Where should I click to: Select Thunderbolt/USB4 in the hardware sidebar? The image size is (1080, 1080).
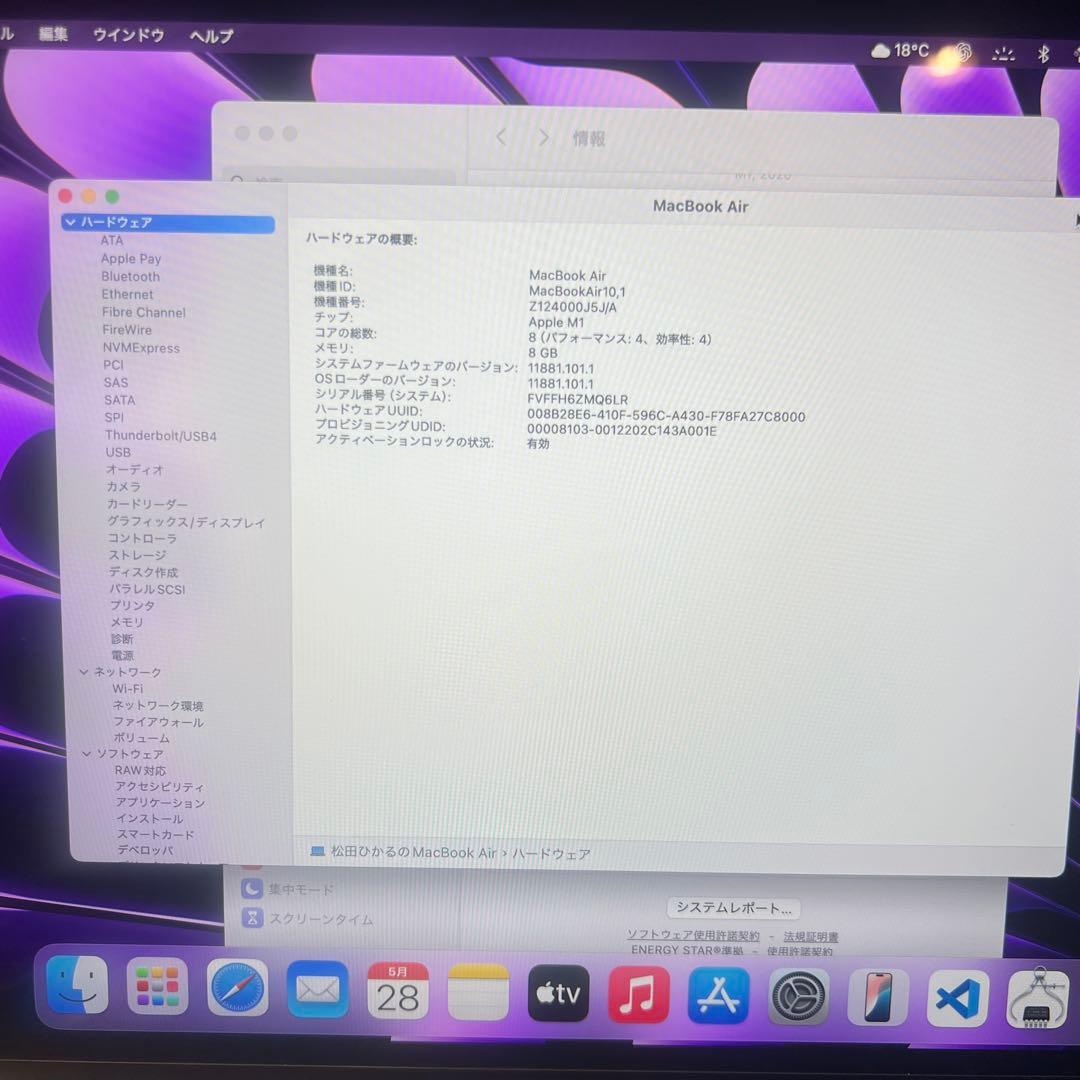[160, 435]
